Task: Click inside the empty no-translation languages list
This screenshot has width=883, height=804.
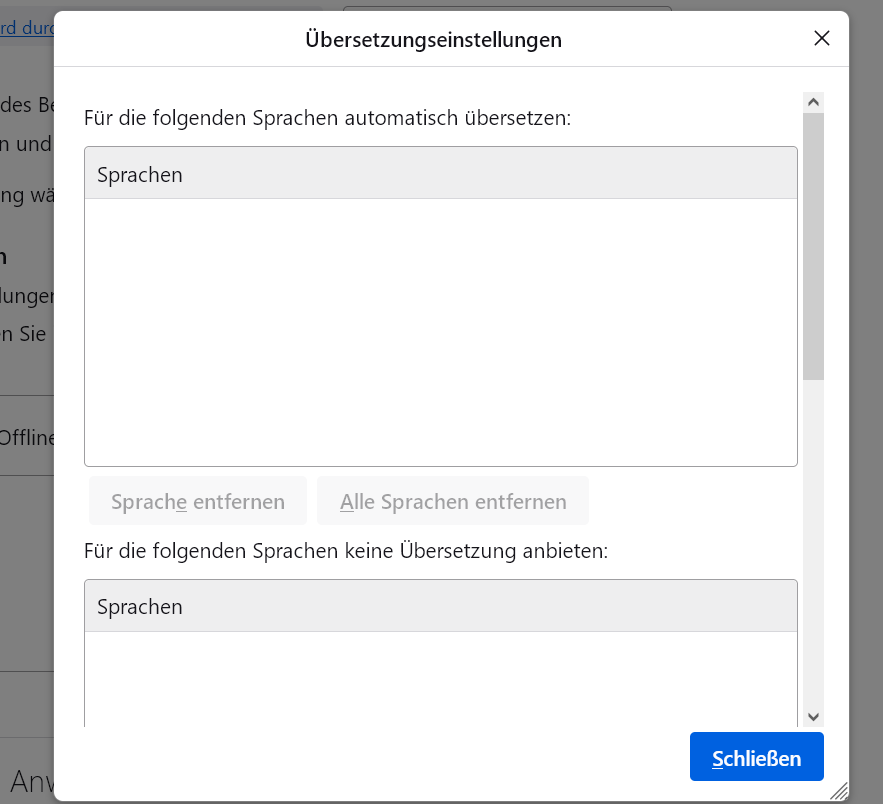Action: pos(440,678)
